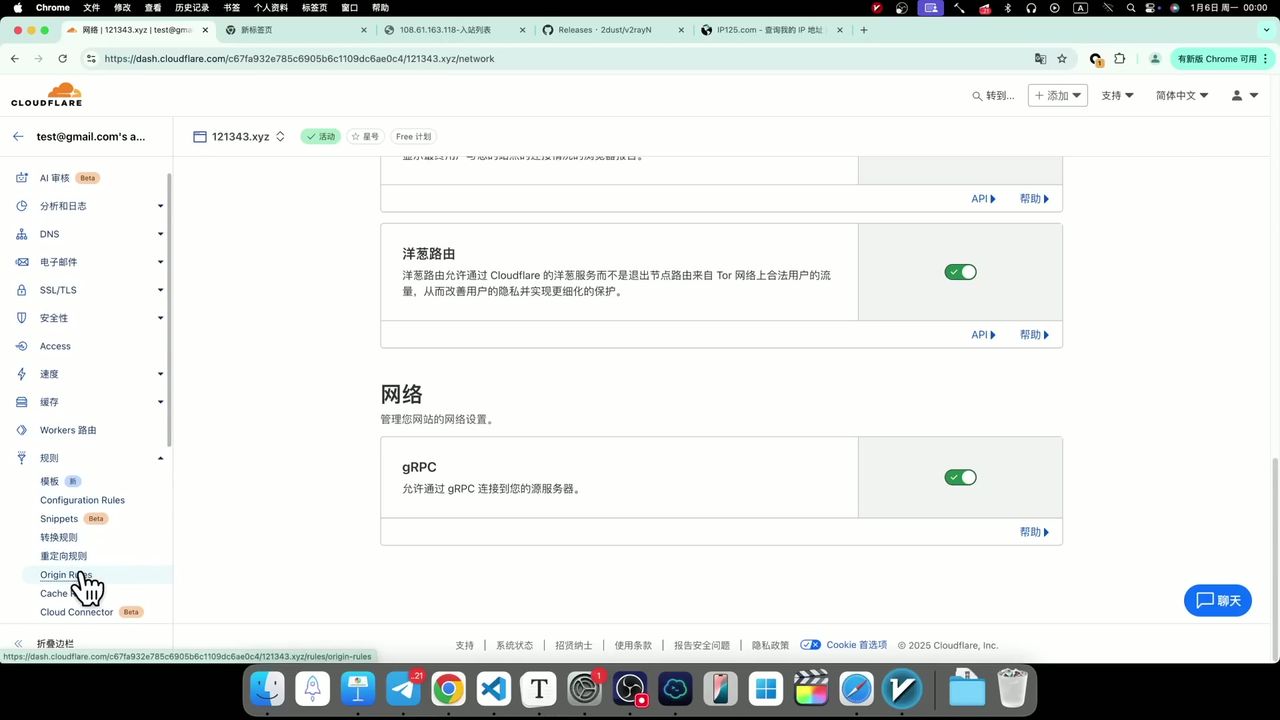Open the 简体中文 language dropdown

1181,96
